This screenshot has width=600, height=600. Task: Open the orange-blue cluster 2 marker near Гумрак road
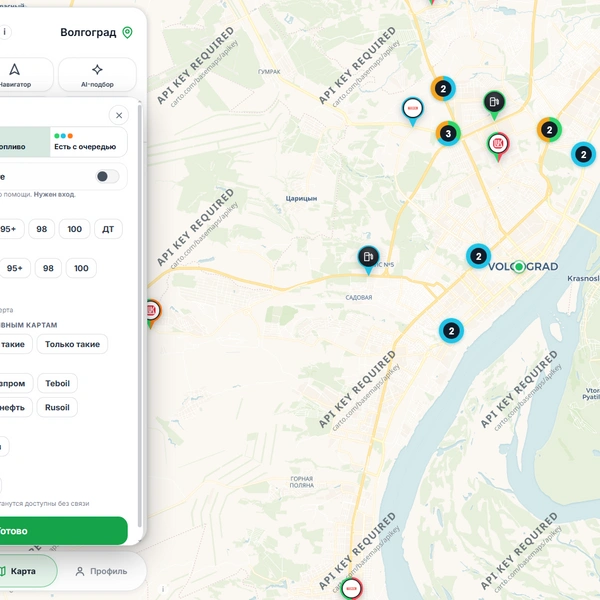point(443,89)
